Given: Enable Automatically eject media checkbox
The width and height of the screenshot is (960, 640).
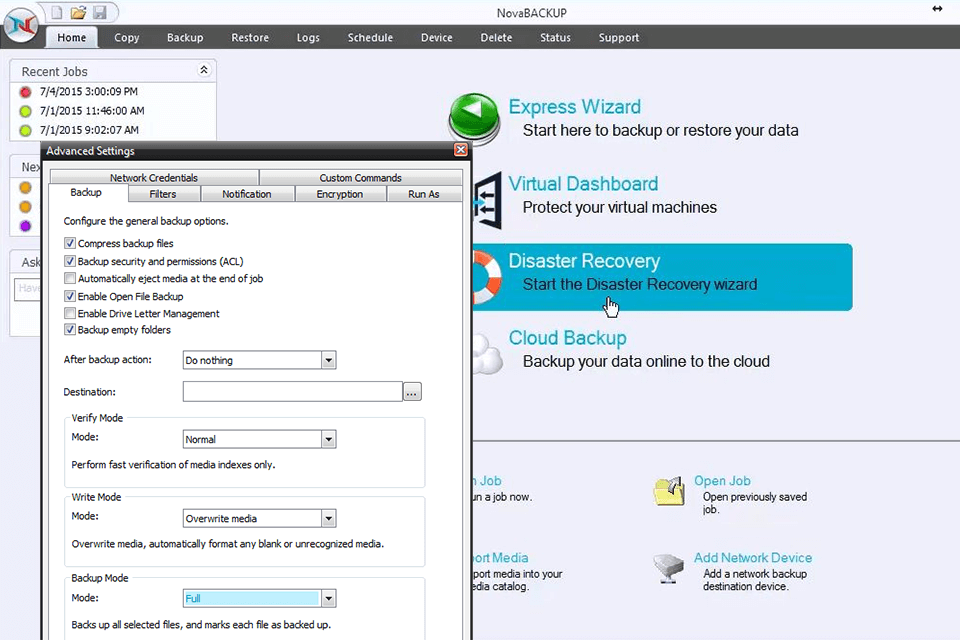Looking at the screenshot, I should [70, 278].
